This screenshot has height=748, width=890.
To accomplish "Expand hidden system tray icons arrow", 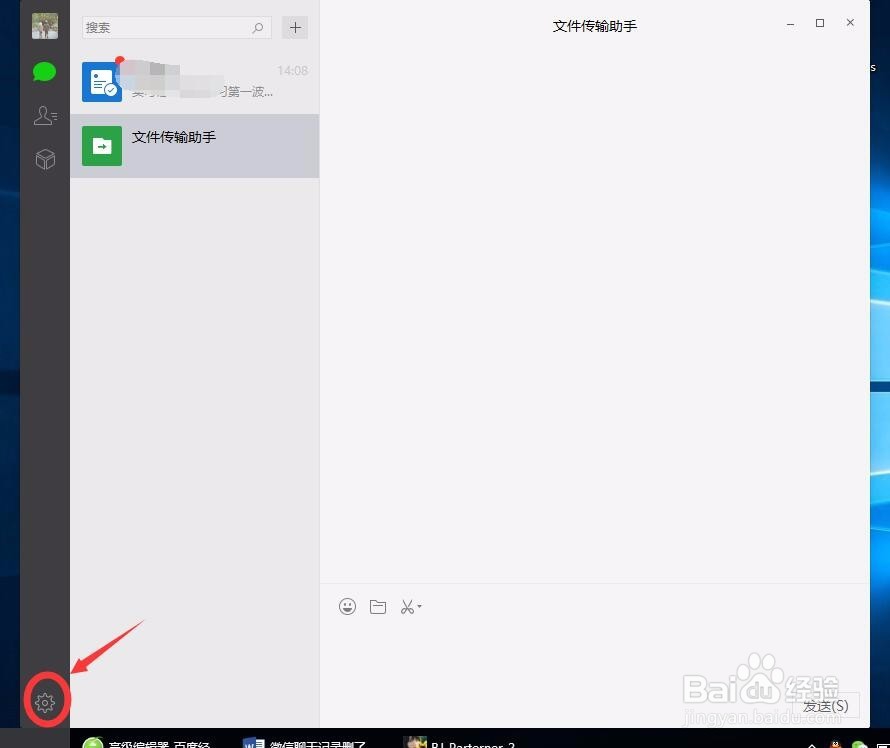I will [812, 745].
